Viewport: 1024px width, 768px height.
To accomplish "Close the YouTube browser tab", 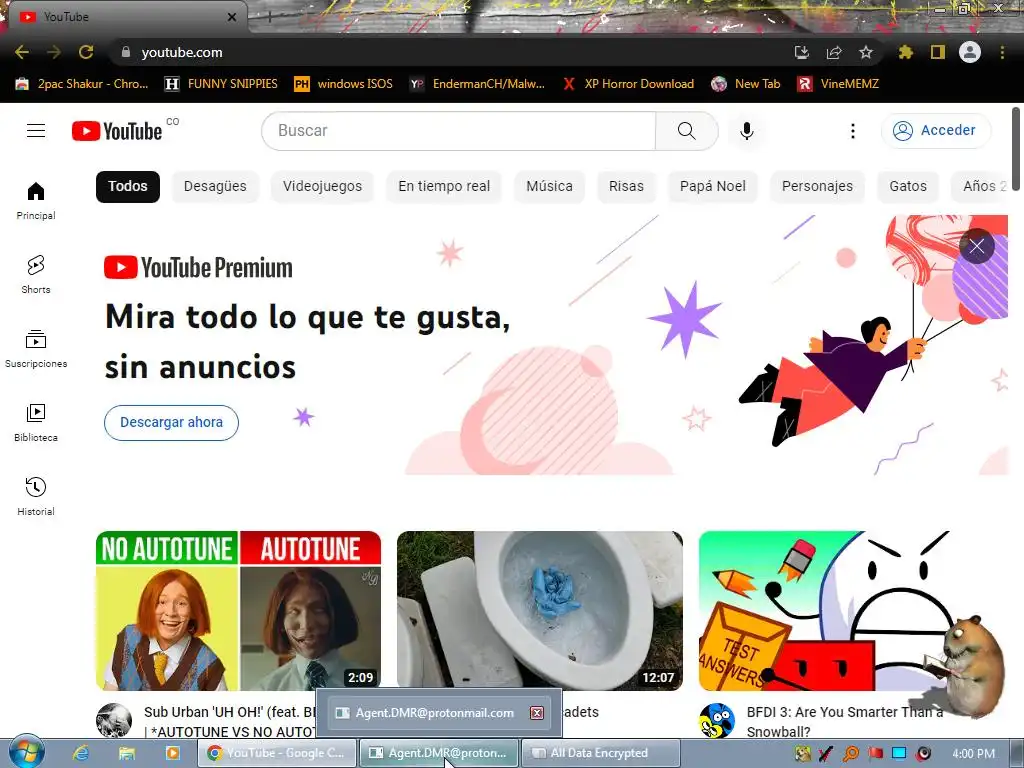I will (232, 17).
